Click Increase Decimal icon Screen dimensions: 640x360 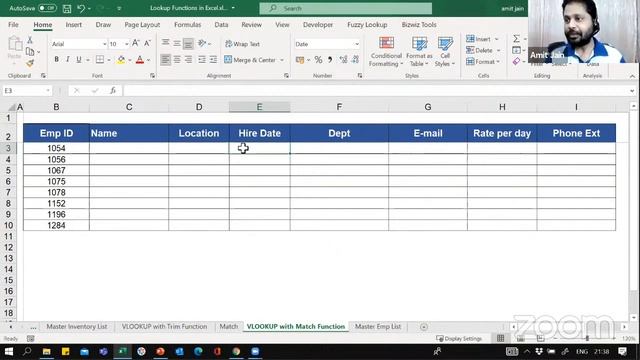coord(343,60)
